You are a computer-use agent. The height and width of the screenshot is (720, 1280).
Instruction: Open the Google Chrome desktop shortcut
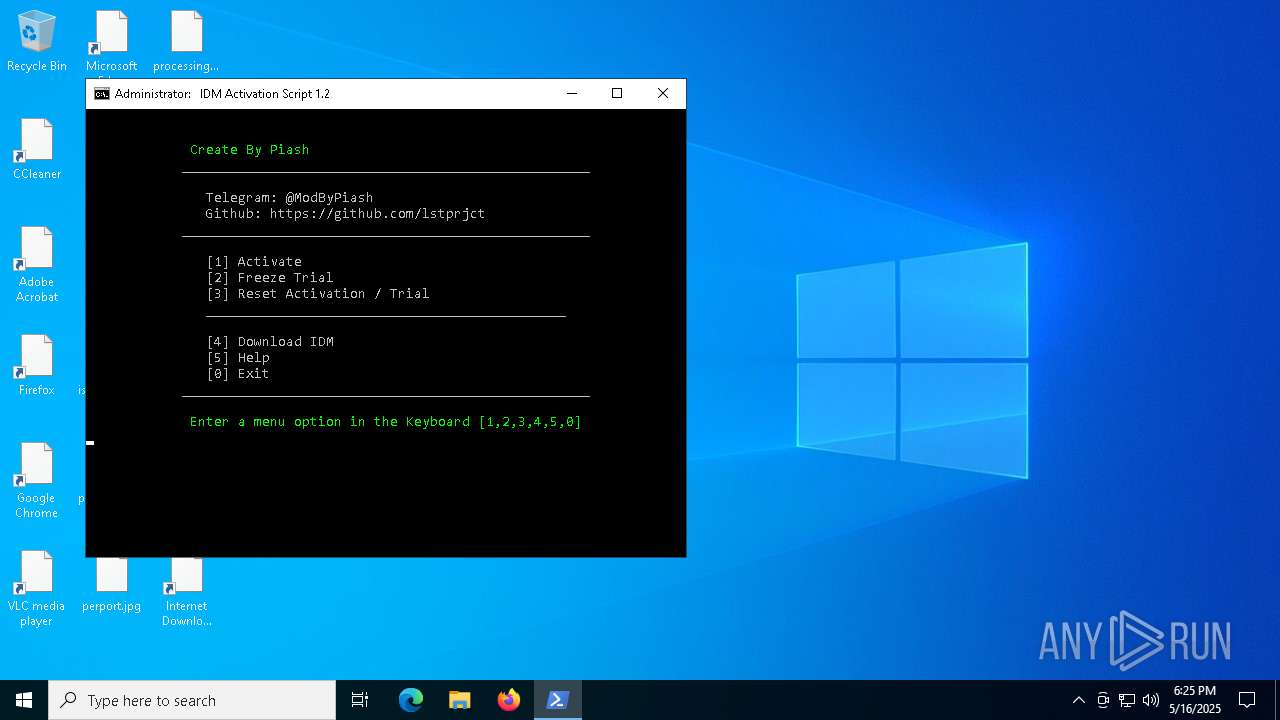[37, 481]
